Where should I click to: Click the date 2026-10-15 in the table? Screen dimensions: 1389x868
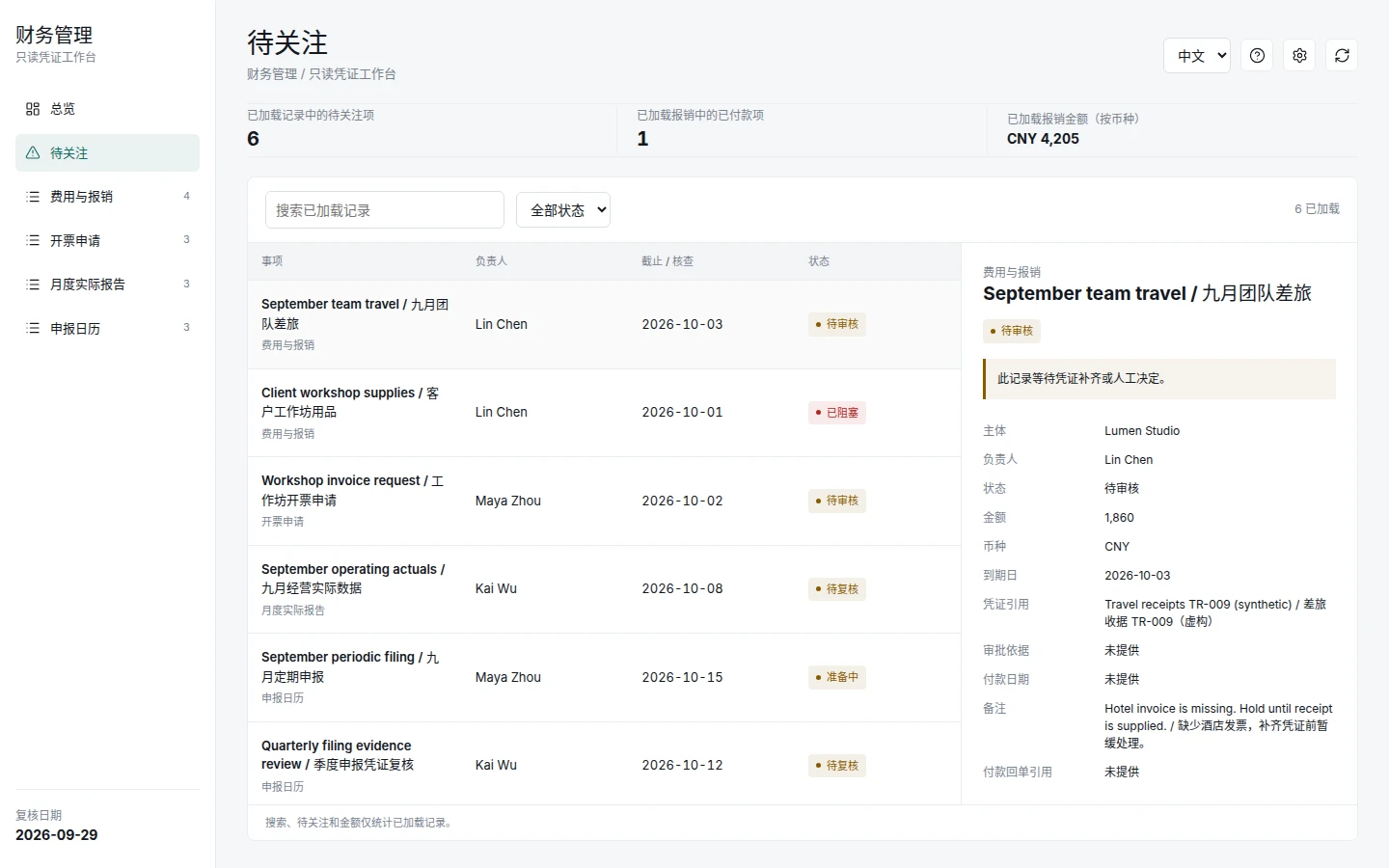click(x=682, y=677)
